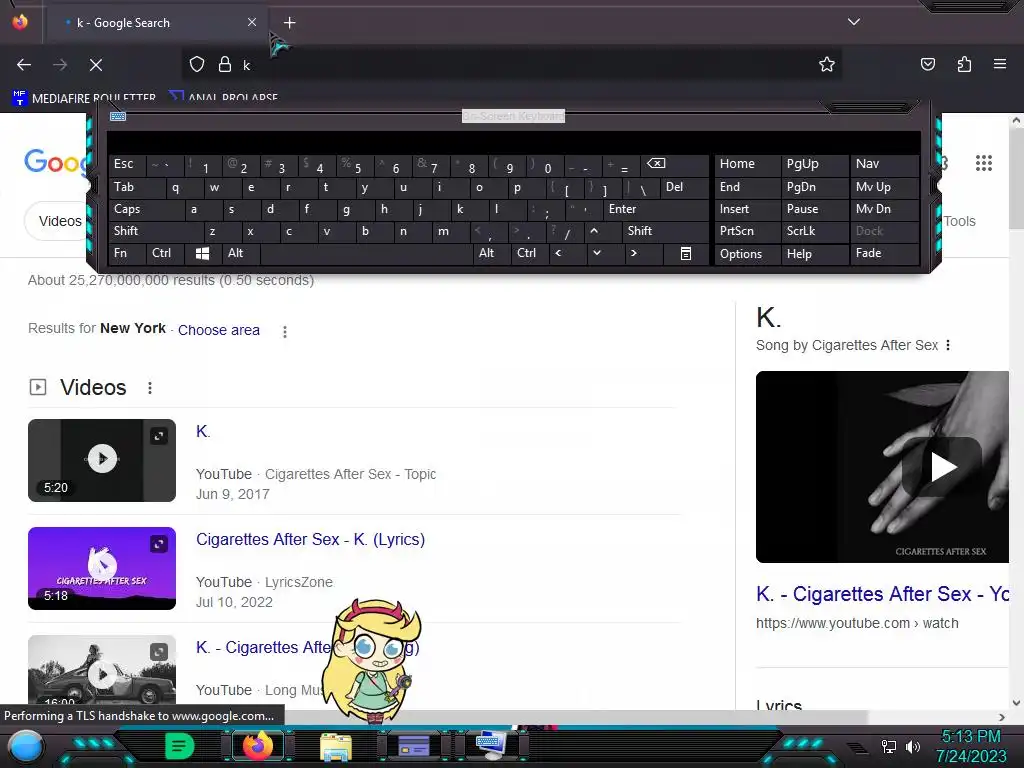Image resolution: width=1024 pixels, height=768 pixels.
Task: Toggle the left Alt key
Action: click(x=240, y=253)
